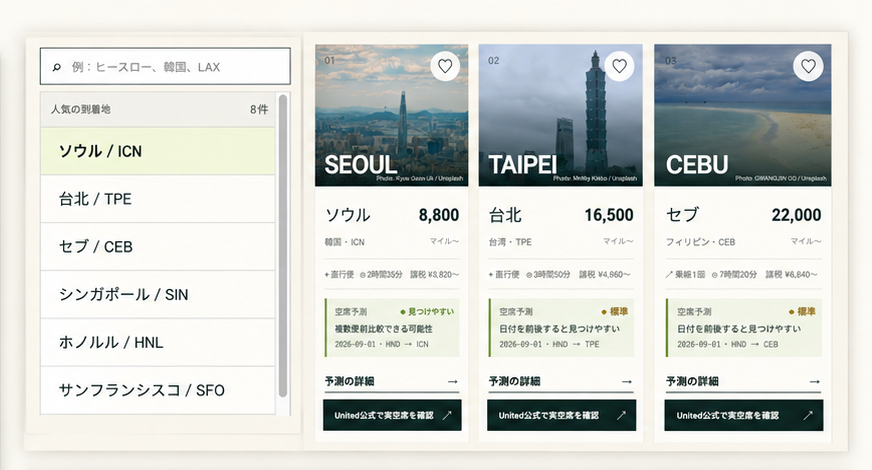This screenshot has width=872, height=470.
Task: Favorite the Seoul card with the heart icon
Action: click(x=445, y=66)
